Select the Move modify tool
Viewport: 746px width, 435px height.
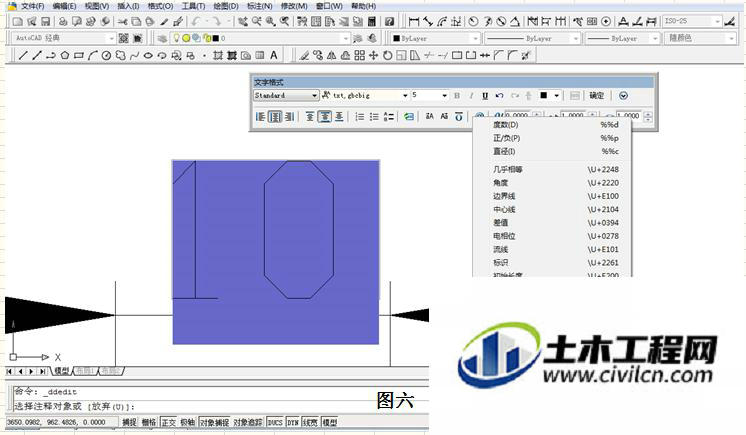373,56
